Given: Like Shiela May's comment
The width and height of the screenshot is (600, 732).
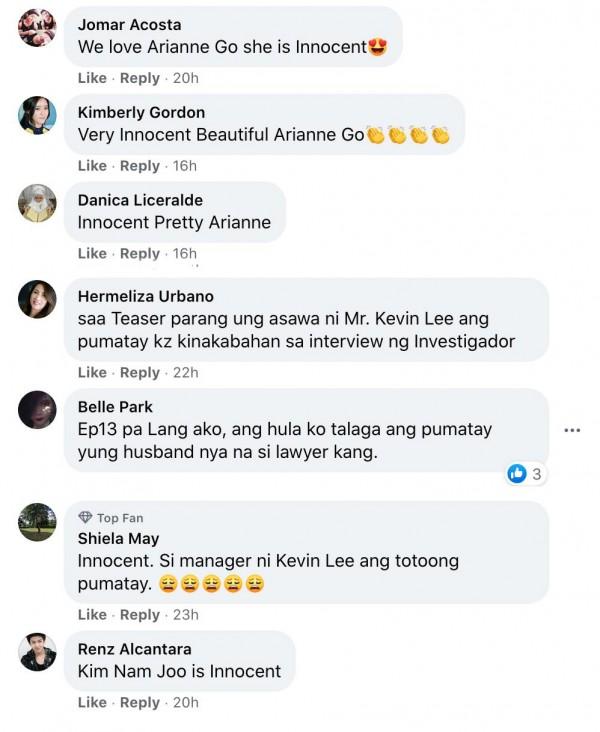Looking at the screenshot, I should tap(92, 615).
